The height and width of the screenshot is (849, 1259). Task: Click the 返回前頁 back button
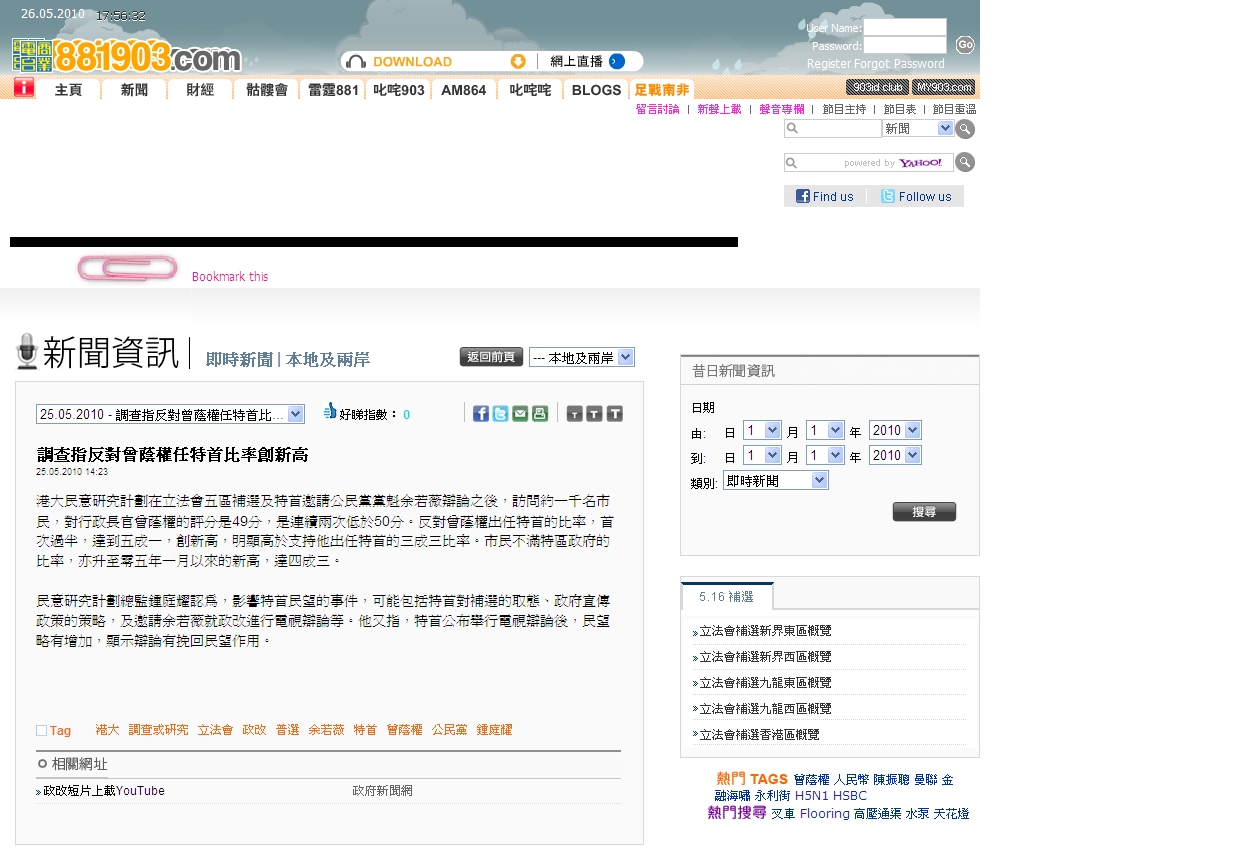pyautogui.click(x=491, y=357)
